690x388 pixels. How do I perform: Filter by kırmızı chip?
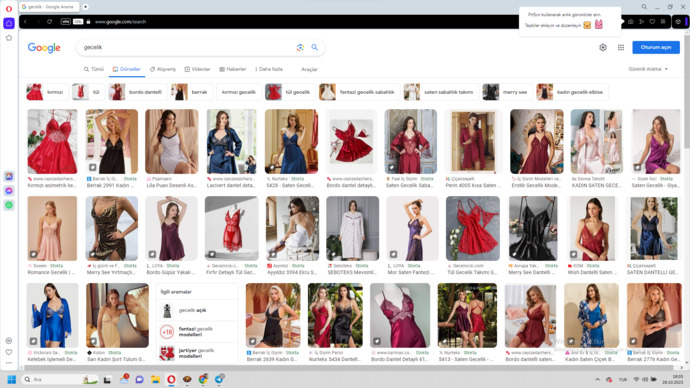click(47, 92)
